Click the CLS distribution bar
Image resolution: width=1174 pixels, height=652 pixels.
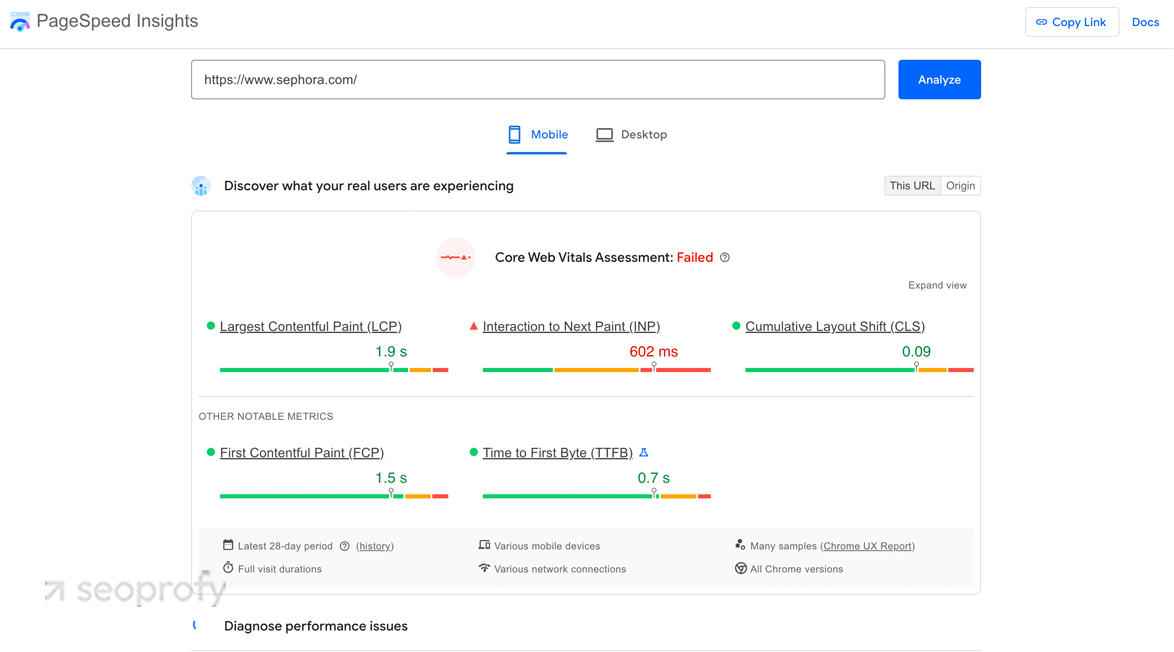860,370
